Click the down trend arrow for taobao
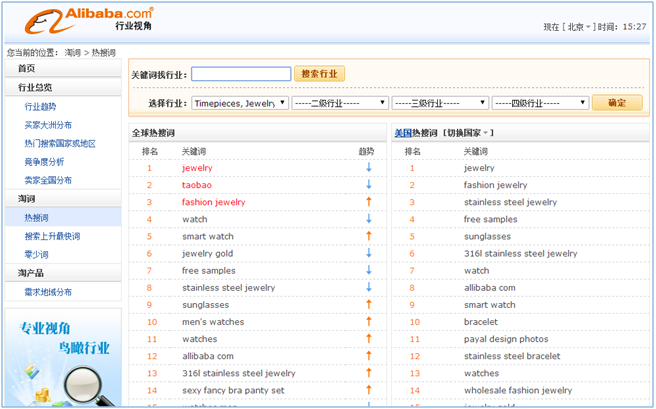The width and height of the screenshot is (656, 409). [x=369, y=184]
